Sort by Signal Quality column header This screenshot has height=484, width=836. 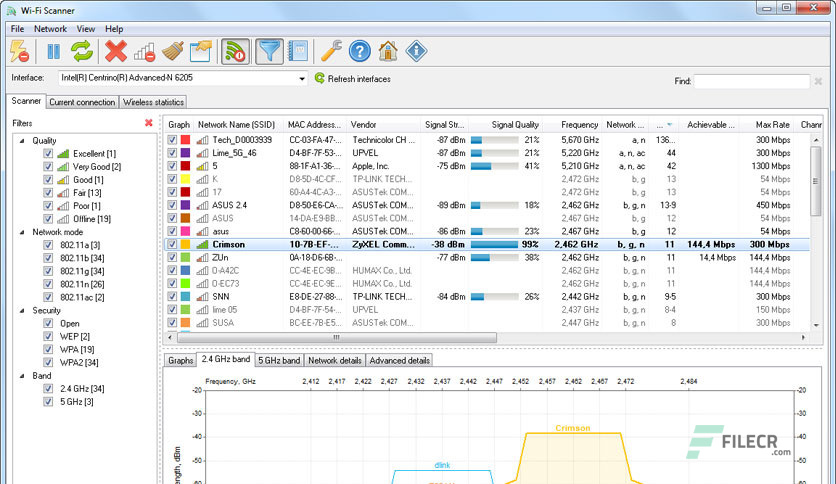505,125
